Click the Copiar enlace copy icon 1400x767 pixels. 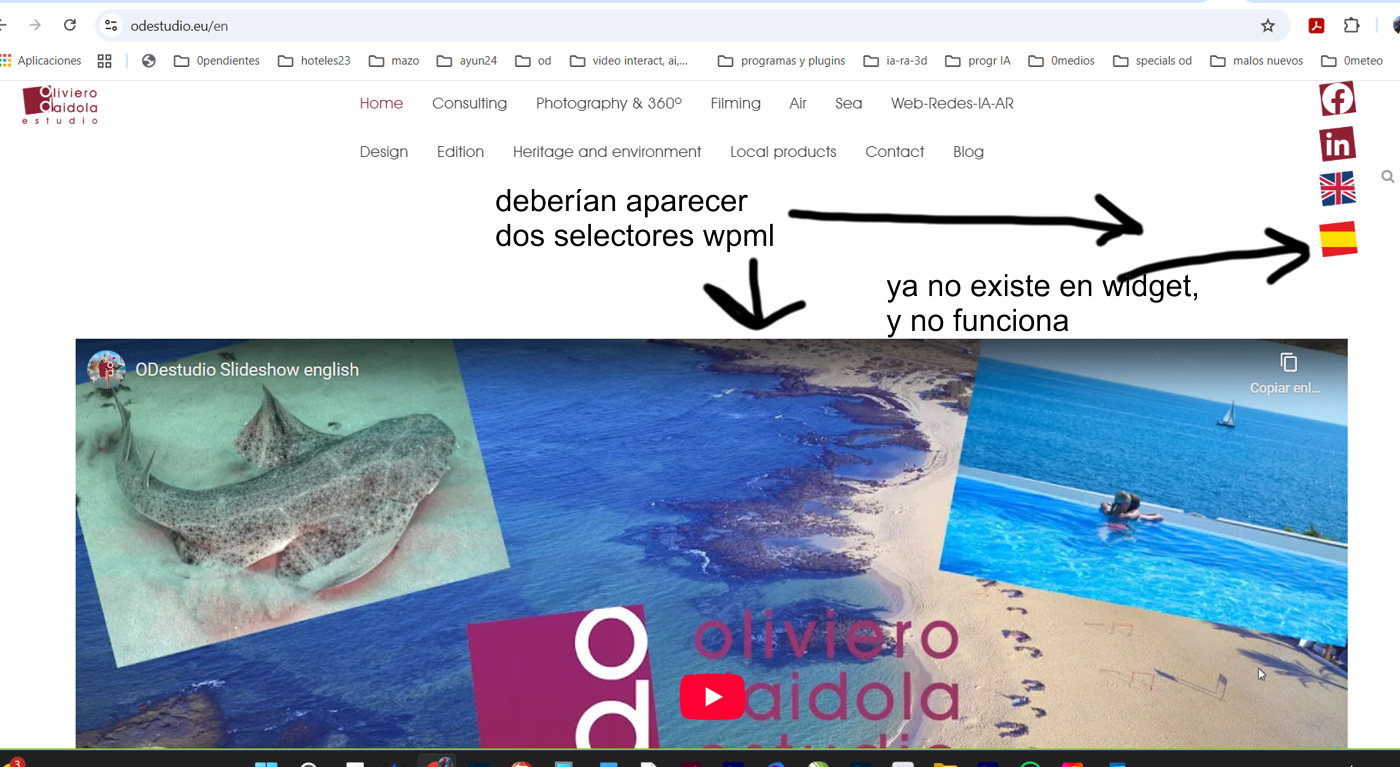pos(1288,362)
